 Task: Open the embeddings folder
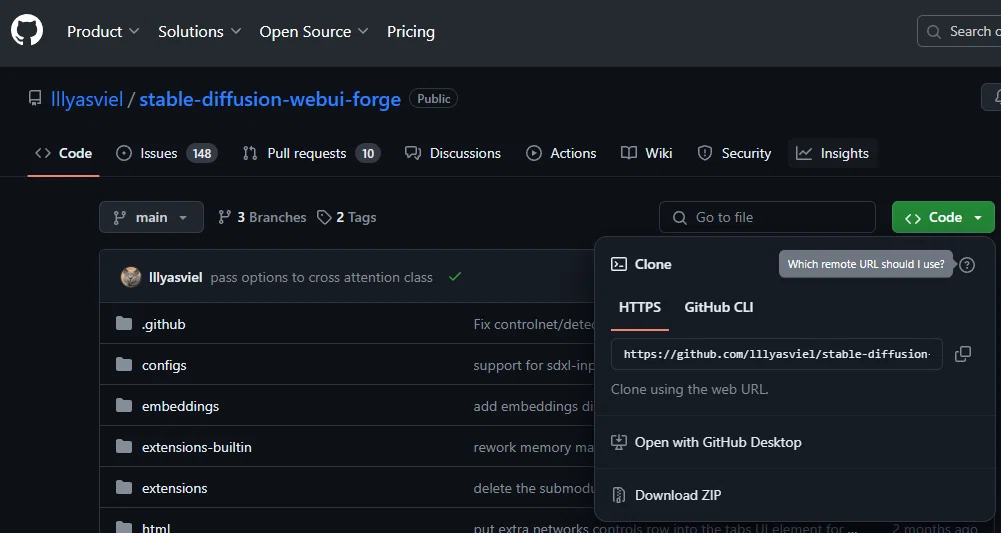point(180,406)
